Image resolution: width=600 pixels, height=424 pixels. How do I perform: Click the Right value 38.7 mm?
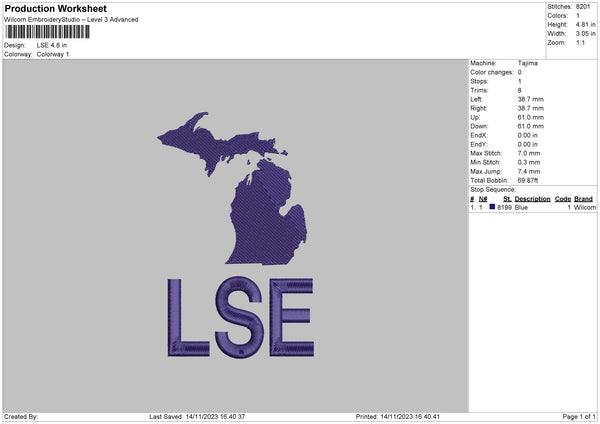click(x=530, y=108)
